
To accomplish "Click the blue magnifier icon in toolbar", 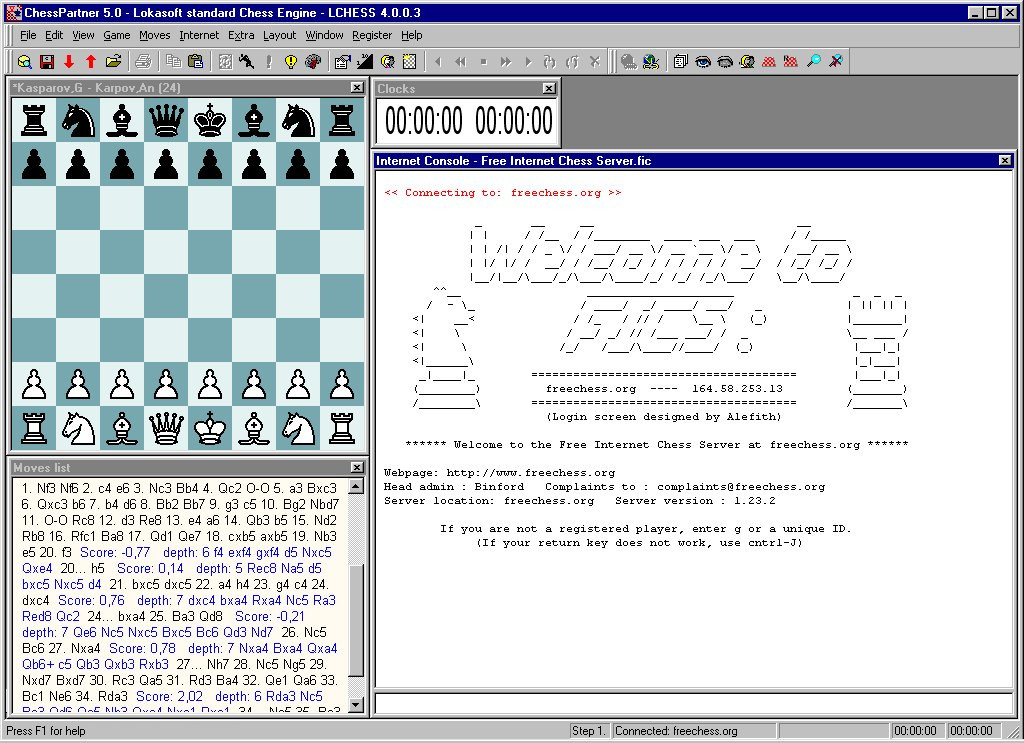I will click(814, 61).
